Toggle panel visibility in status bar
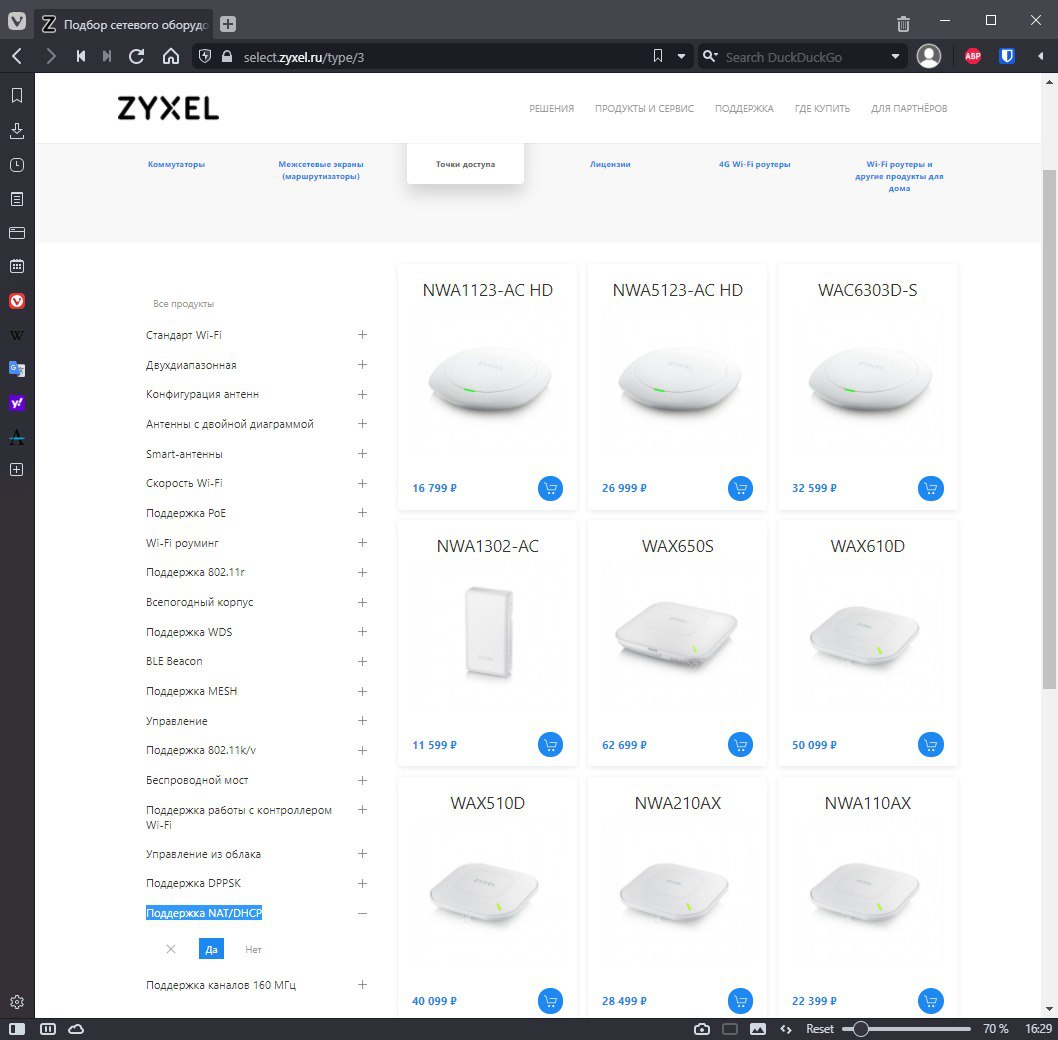This screenshot has height=1040, width=1058. pos(17,1029)
